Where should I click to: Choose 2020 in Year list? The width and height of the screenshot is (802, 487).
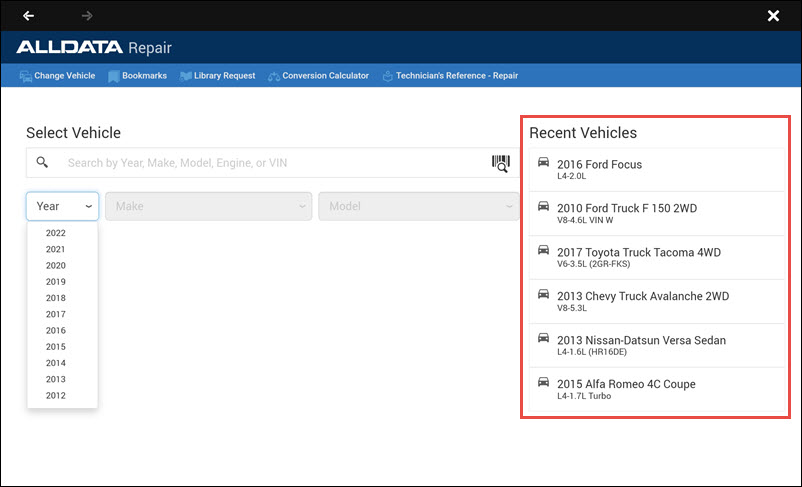coord(56,265)
